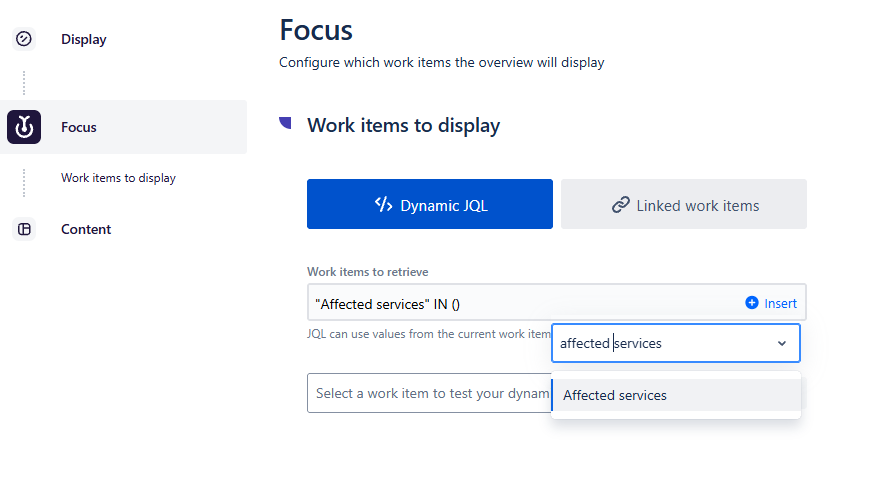Click the Display gauge icon in sidebar
The width and height of the screenshot is (884, 483).
click(x=24, y=39)
